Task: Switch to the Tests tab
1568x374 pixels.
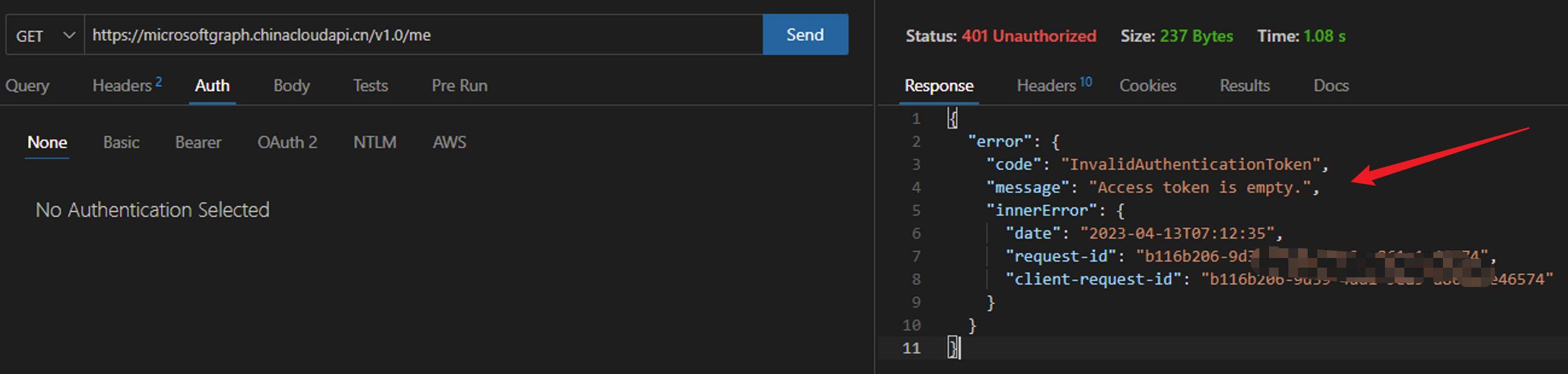Action: 370,86
